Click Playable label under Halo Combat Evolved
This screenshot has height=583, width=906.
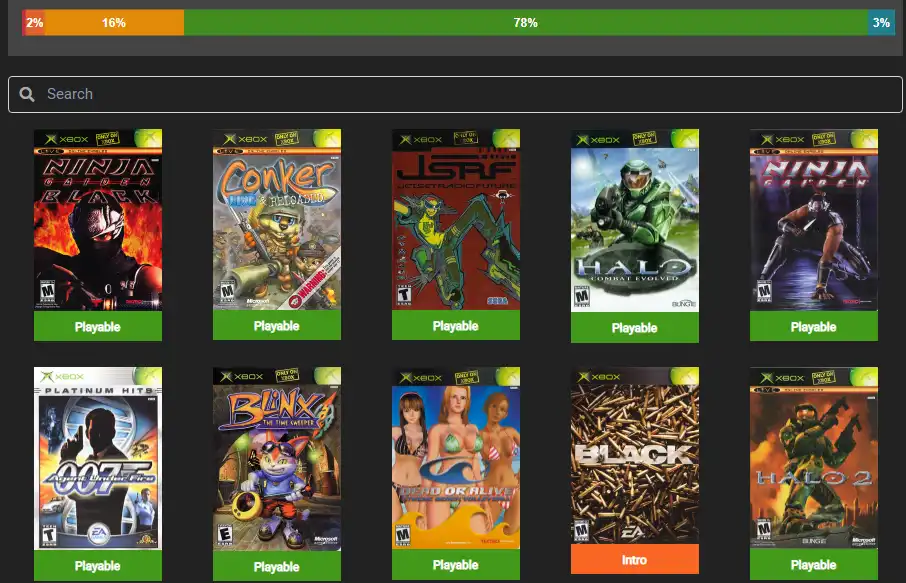tap(634, 328)
